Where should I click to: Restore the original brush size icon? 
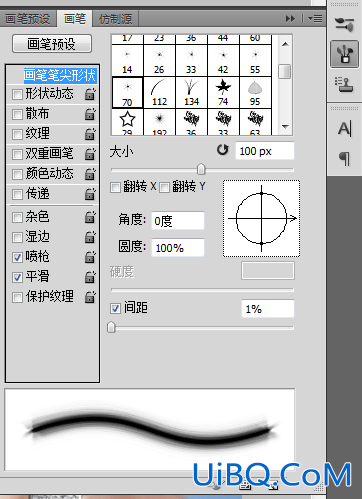coord(223,150)
